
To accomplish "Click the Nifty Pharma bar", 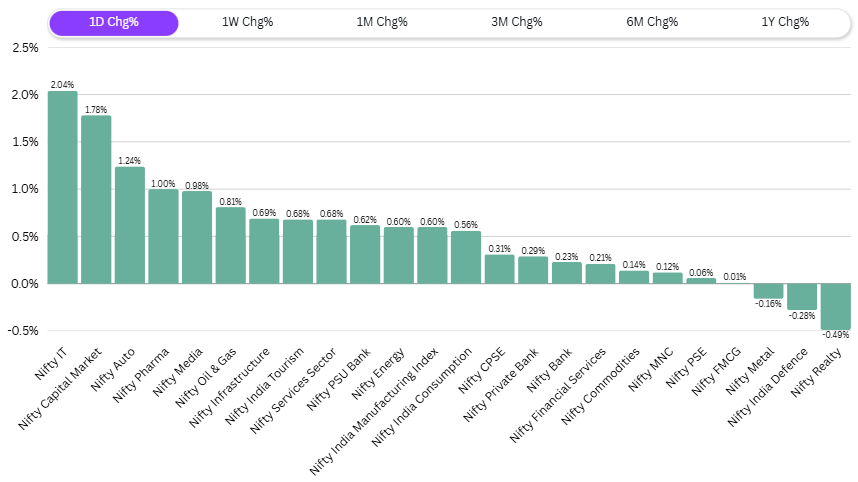I will (163, 237).
